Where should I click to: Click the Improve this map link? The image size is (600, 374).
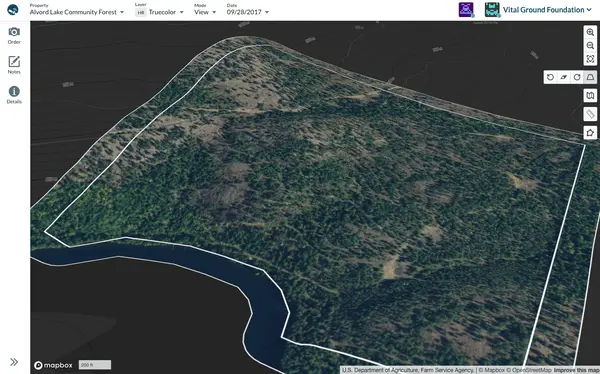(576, 370)
